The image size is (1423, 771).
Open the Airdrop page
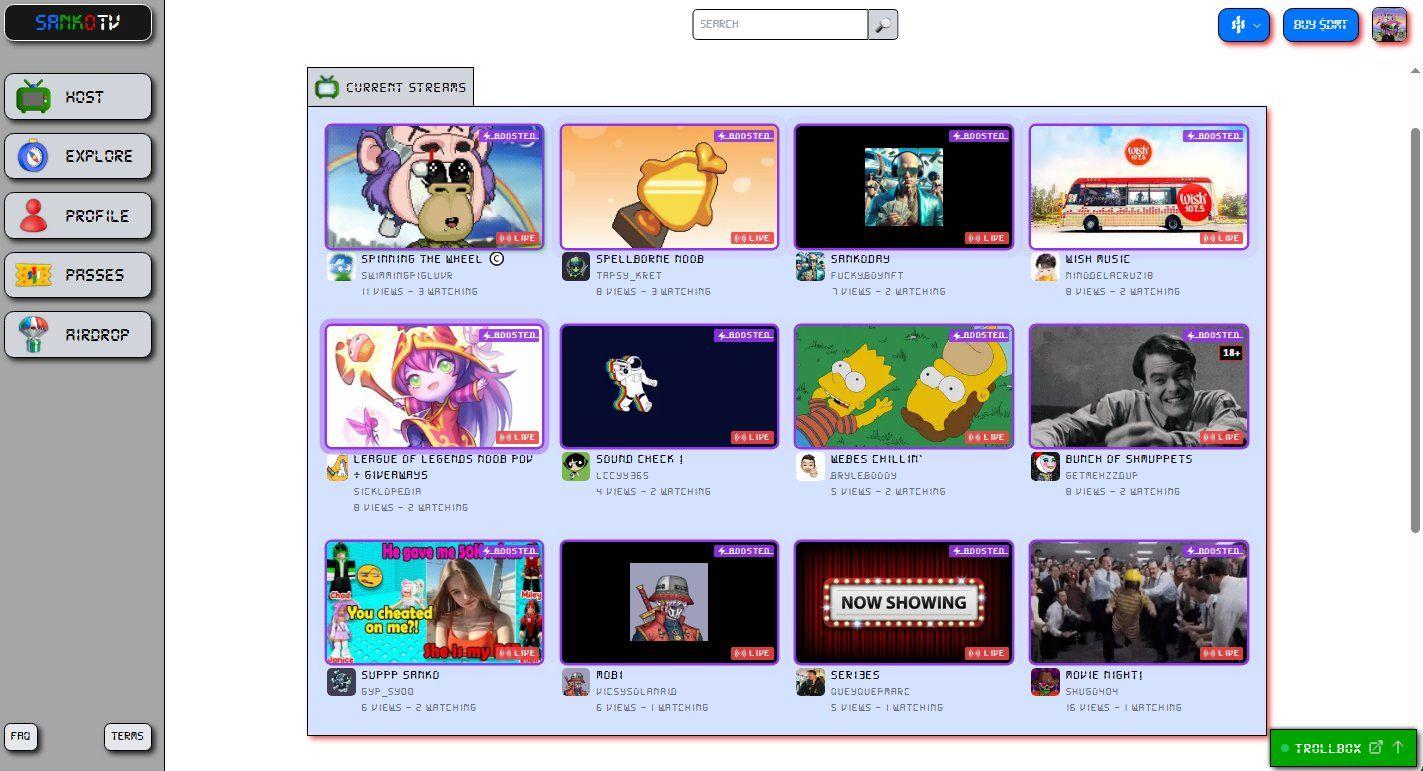tap(78, 335)
